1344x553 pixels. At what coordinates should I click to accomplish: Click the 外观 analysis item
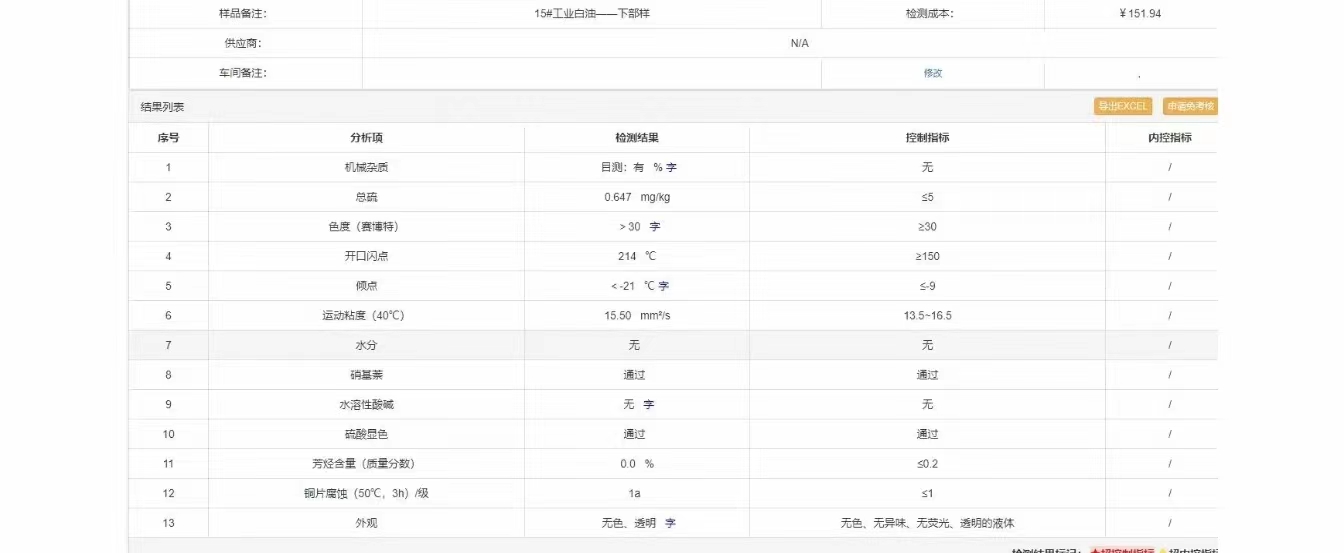366,523
